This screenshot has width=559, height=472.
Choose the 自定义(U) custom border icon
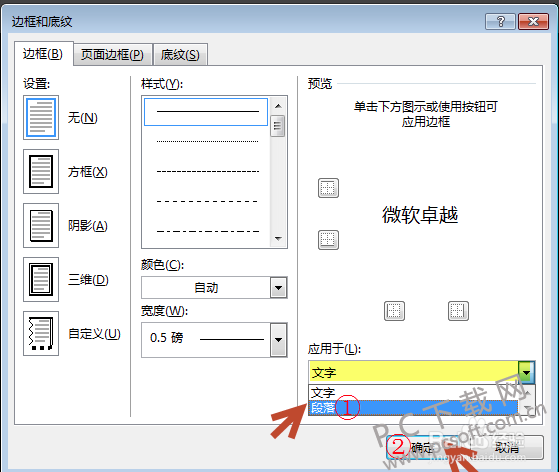41,334
